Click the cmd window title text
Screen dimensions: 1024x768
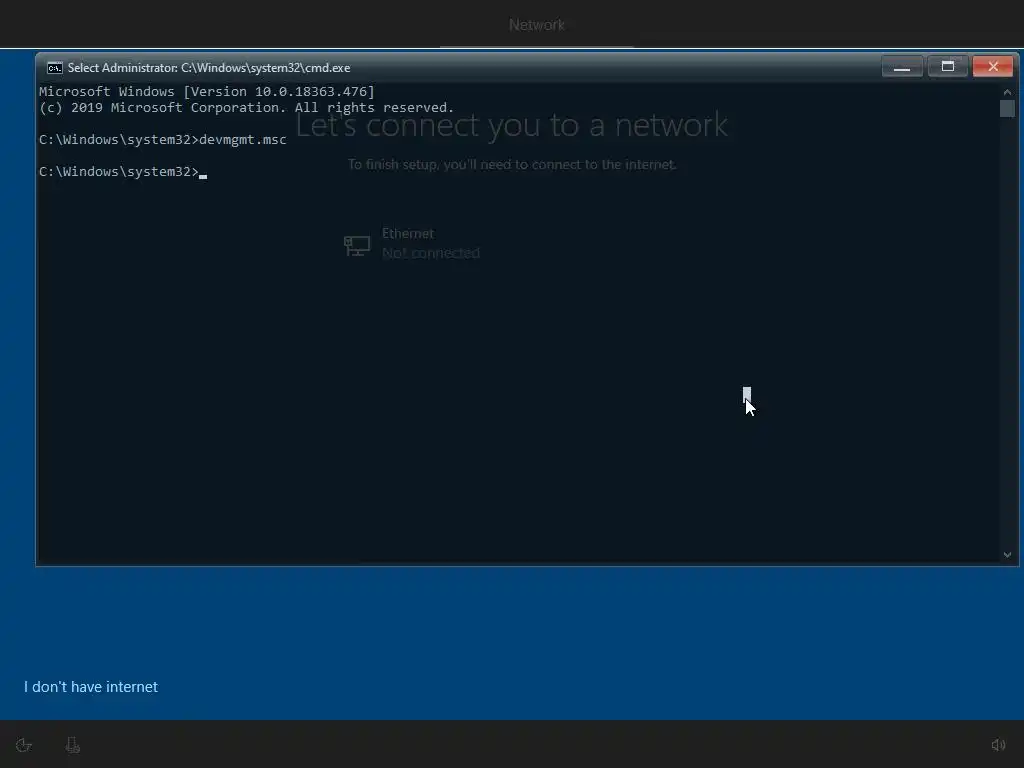click(x=209, y=68)
